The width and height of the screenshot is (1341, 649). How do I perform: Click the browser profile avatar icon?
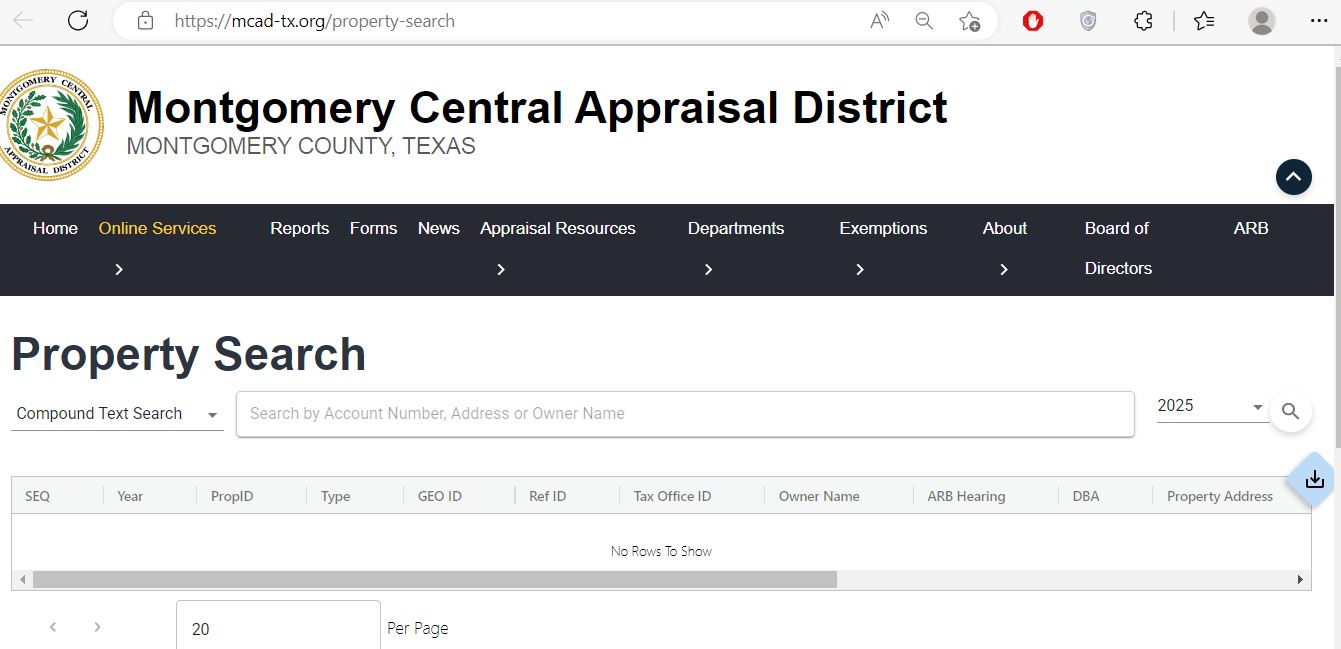coord(1261,20)
